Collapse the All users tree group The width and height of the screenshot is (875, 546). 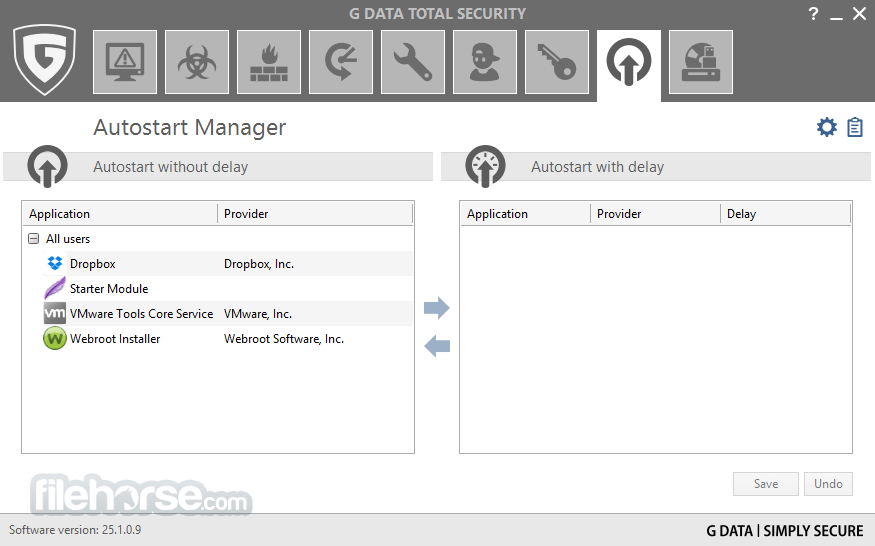(x=33, y=239)
